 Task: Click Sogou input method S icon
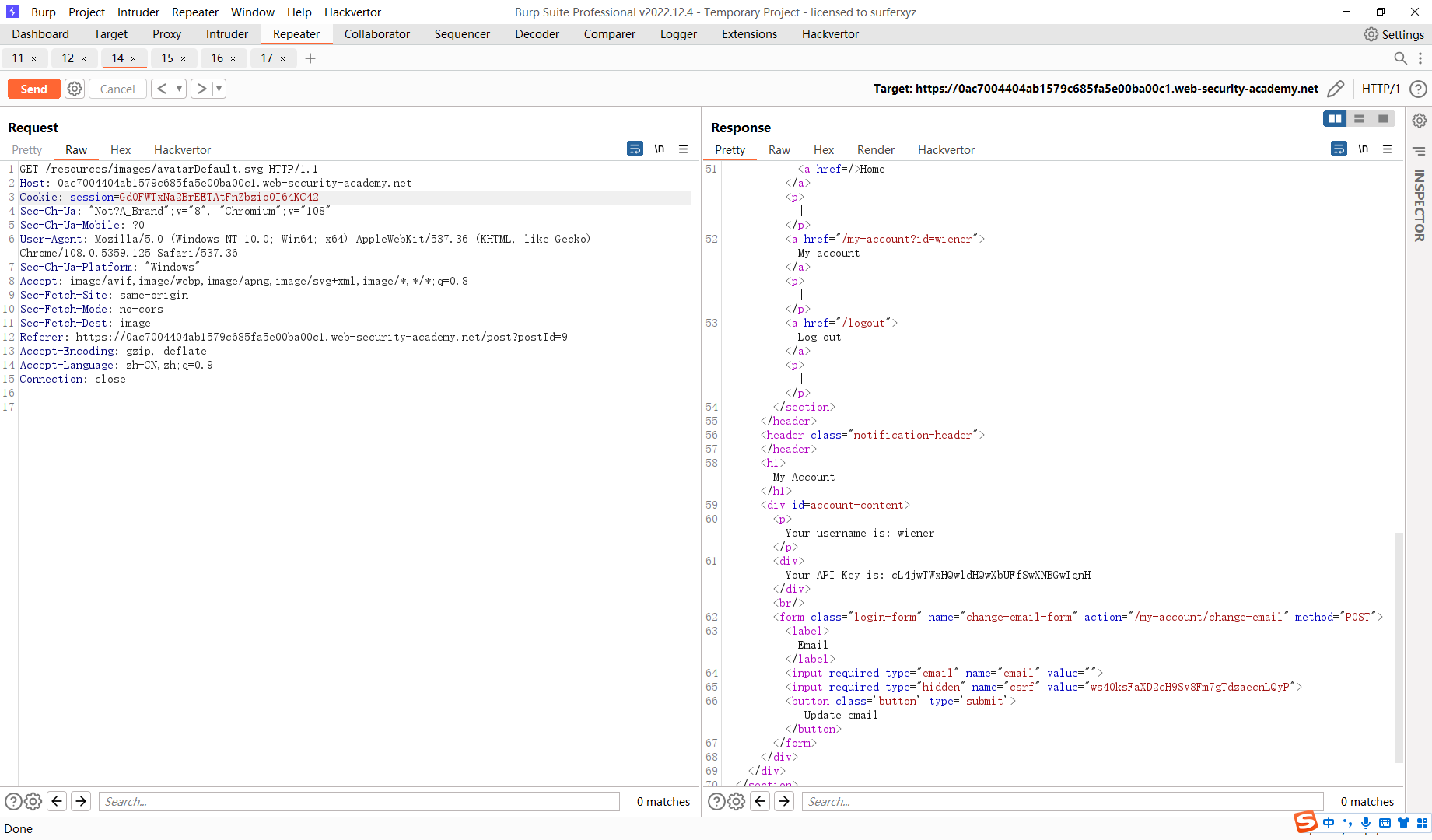pos(1305,822)
